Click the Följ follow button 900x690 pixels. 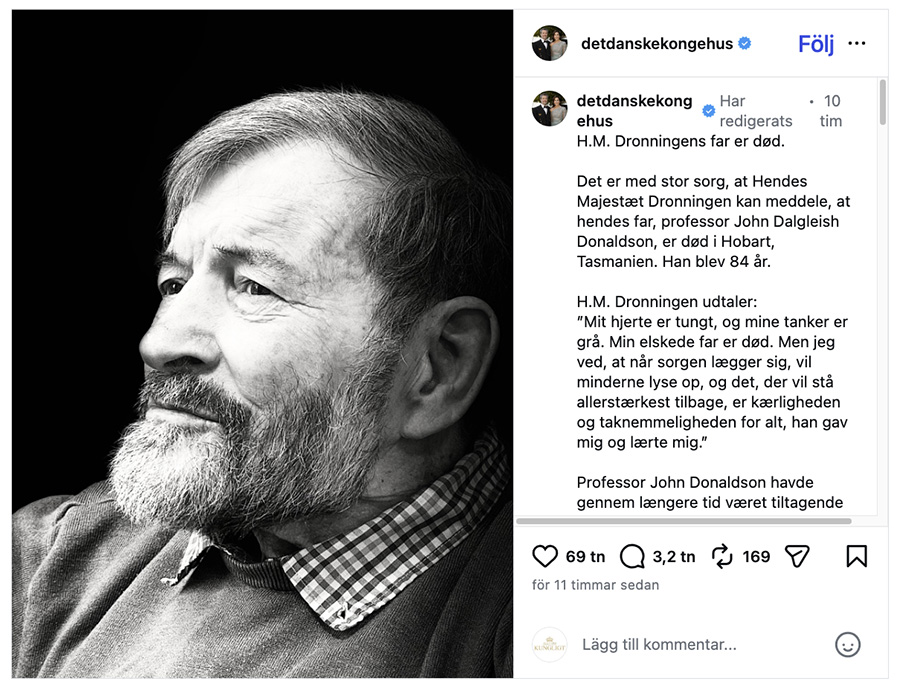tap(815, 44)
